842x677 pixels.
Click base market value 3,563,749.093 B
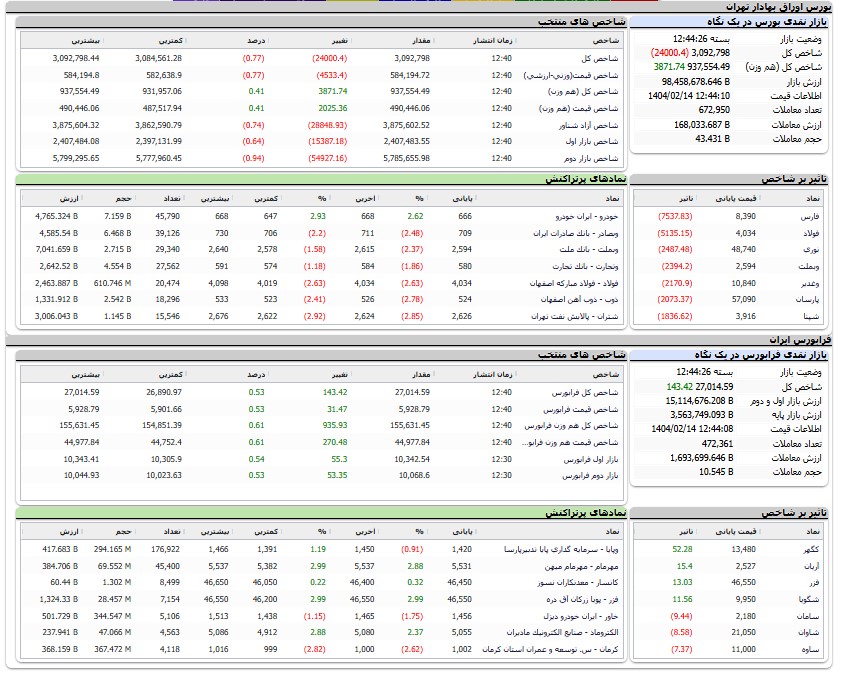coord(702,414)
